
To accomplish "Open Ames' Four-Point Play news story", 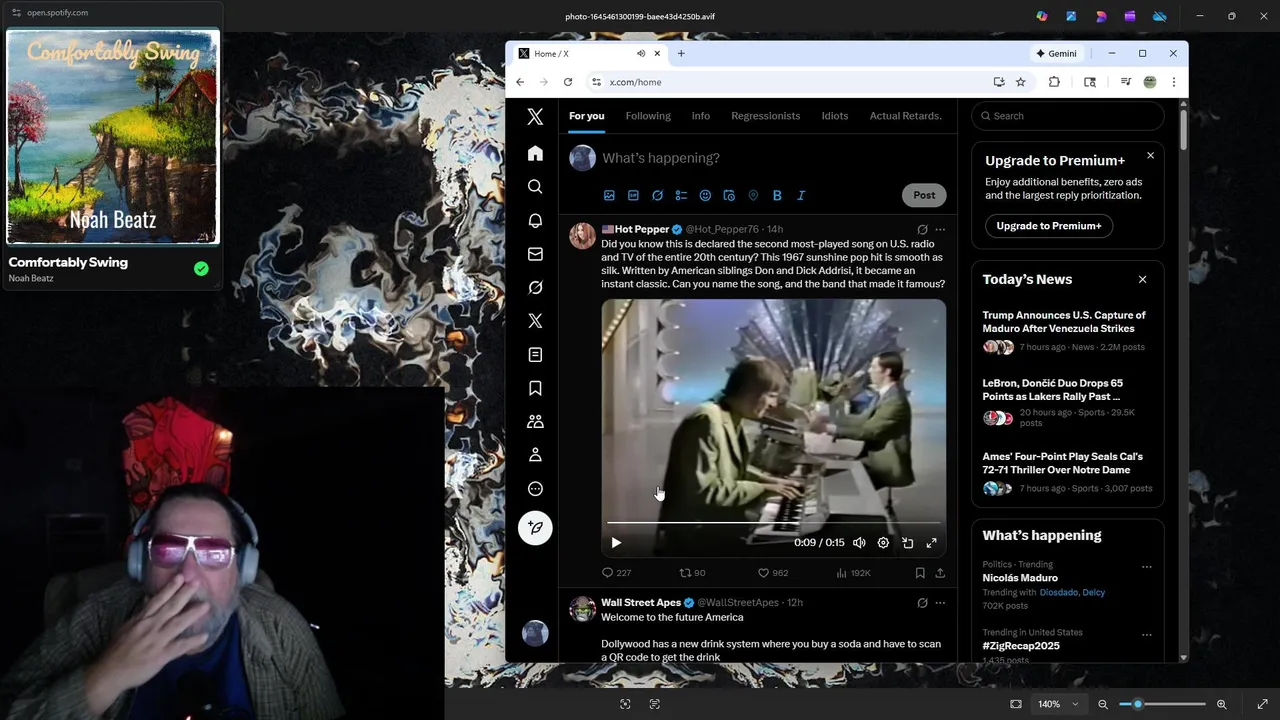I will (x=1062, y=463).
